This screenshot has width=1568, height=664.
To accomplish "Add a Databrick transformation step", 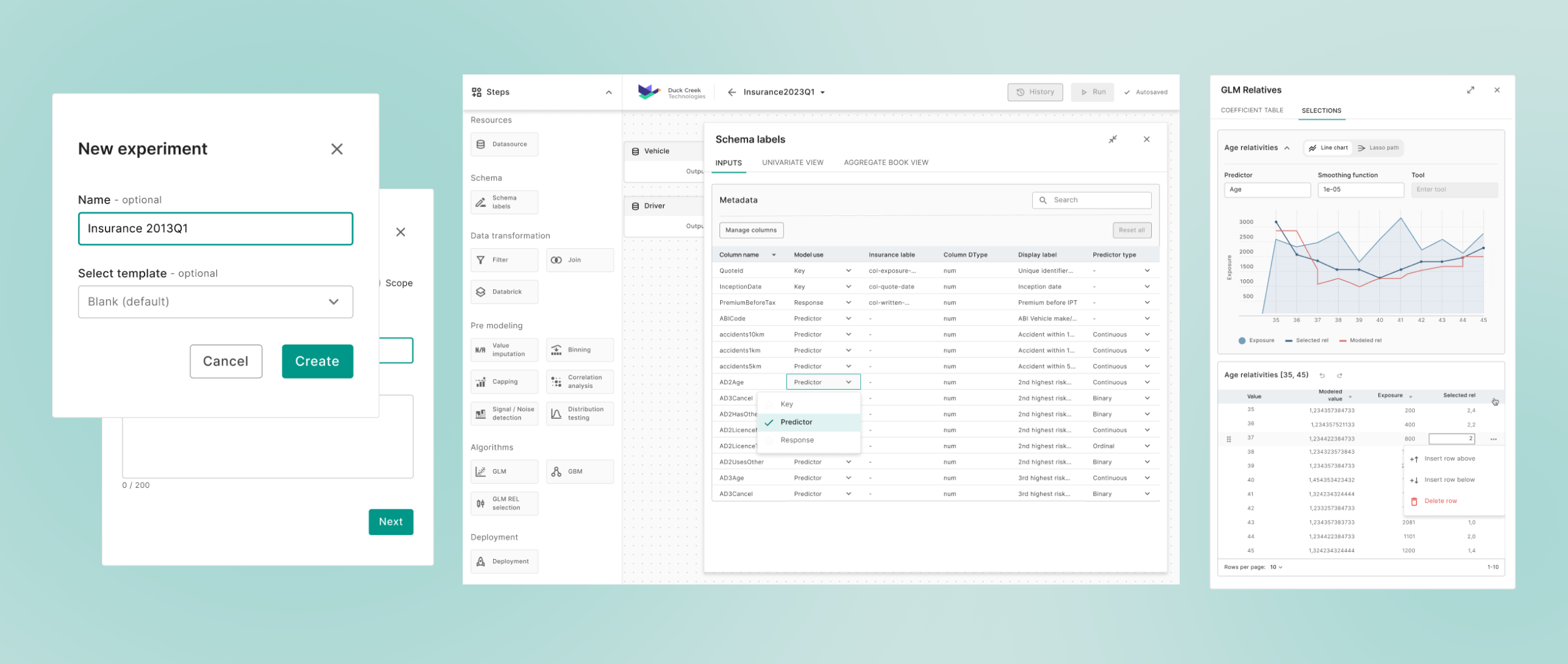I will [x=504, y=292].
